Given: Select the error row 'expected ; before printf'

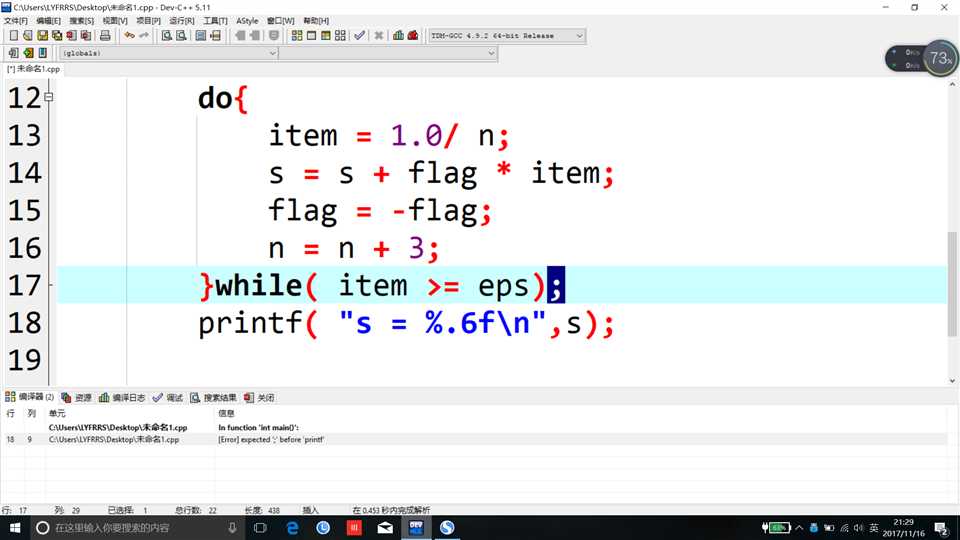Looking at the screenshot, I should [x=474, y=440].
